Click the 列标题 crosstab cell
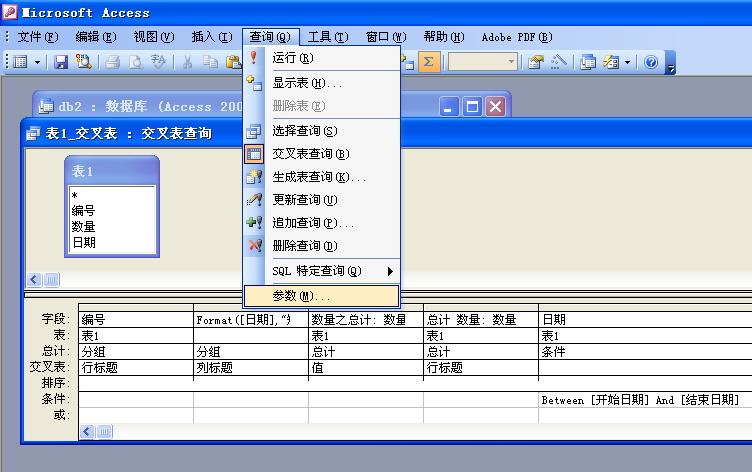The width and height of the screenshot is (752, 472). pos(251,367)
